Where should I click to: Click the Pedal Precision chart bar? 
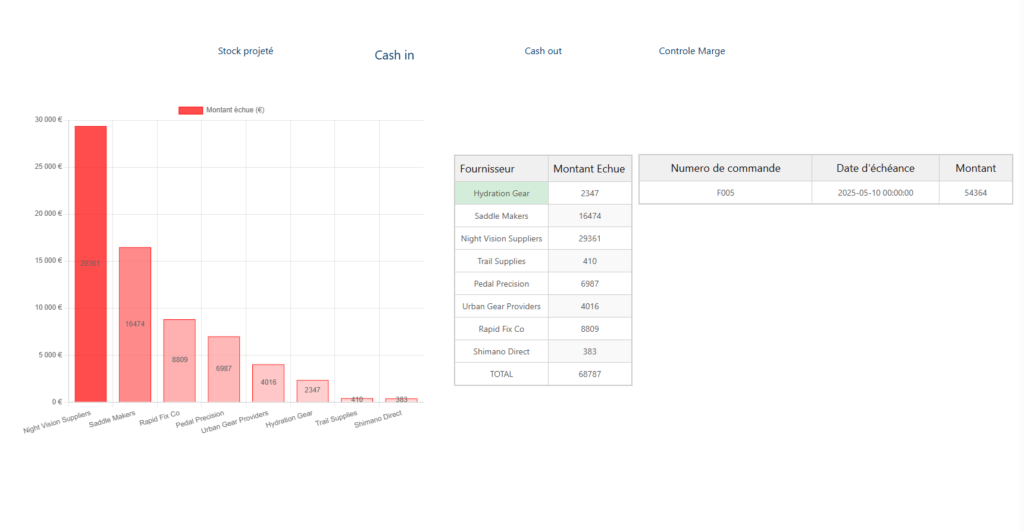(x=224, y=369)
